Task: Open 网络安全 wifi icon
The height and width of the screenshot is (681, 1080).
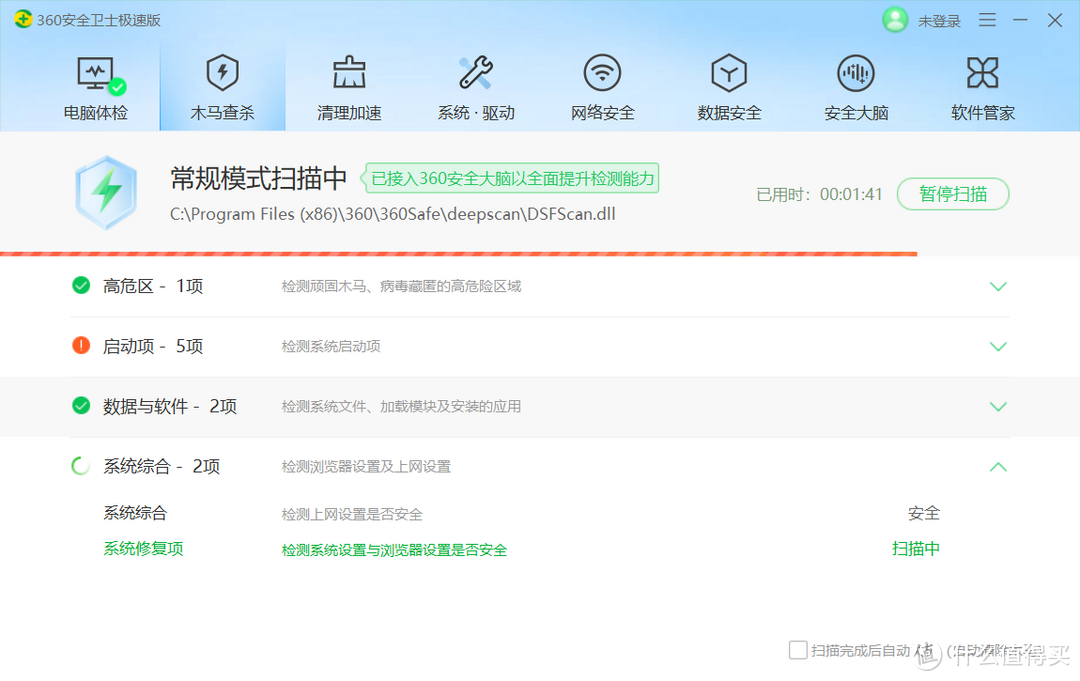Action: click(603, 73)
